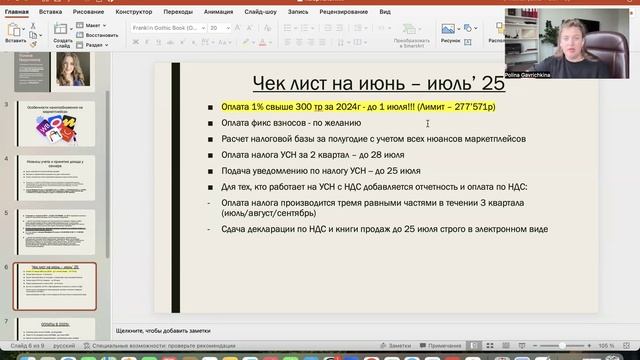Open the text columns dropdown
Screen dimensions: 640x360
[x=360, y=42]
